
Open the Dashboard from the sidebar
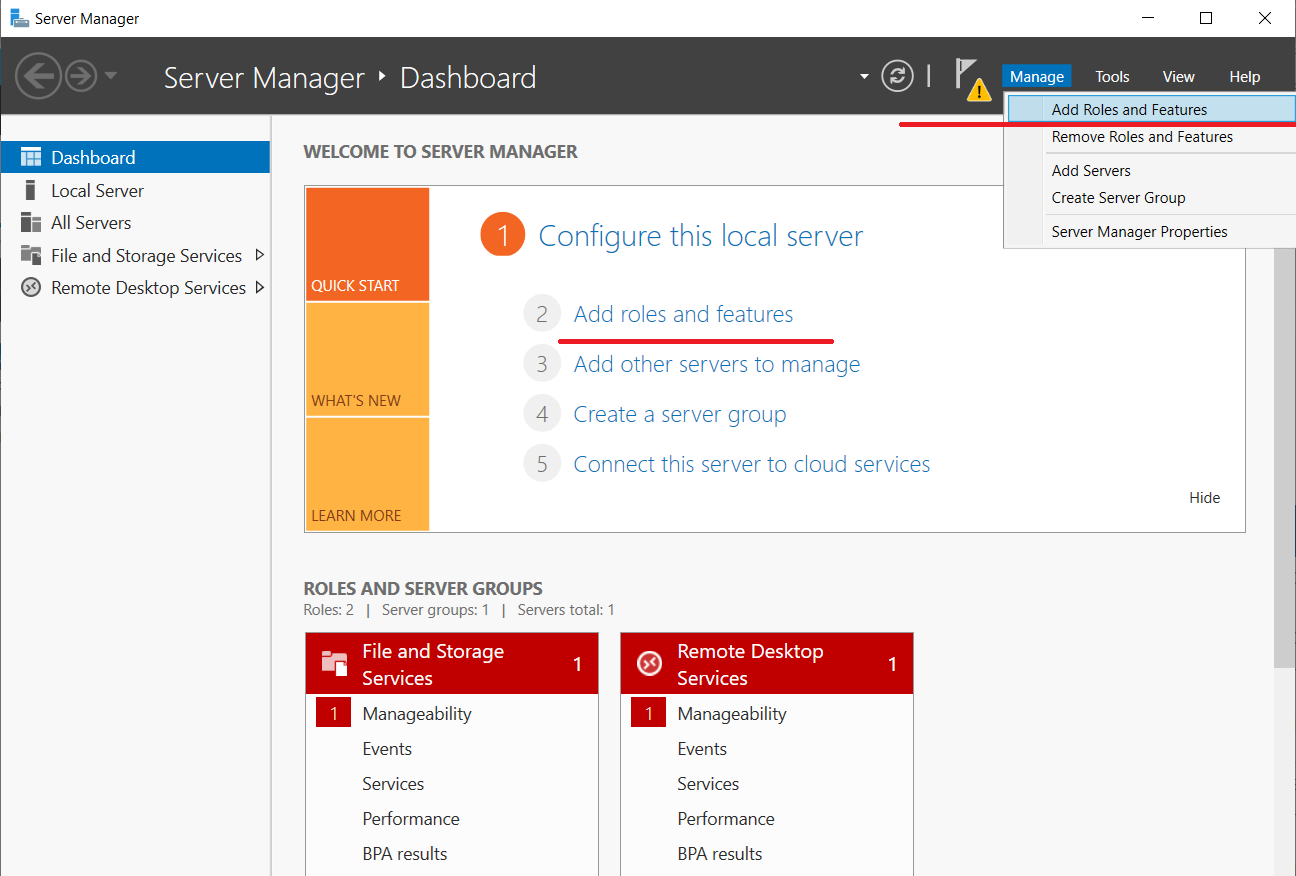pos(92,157)
